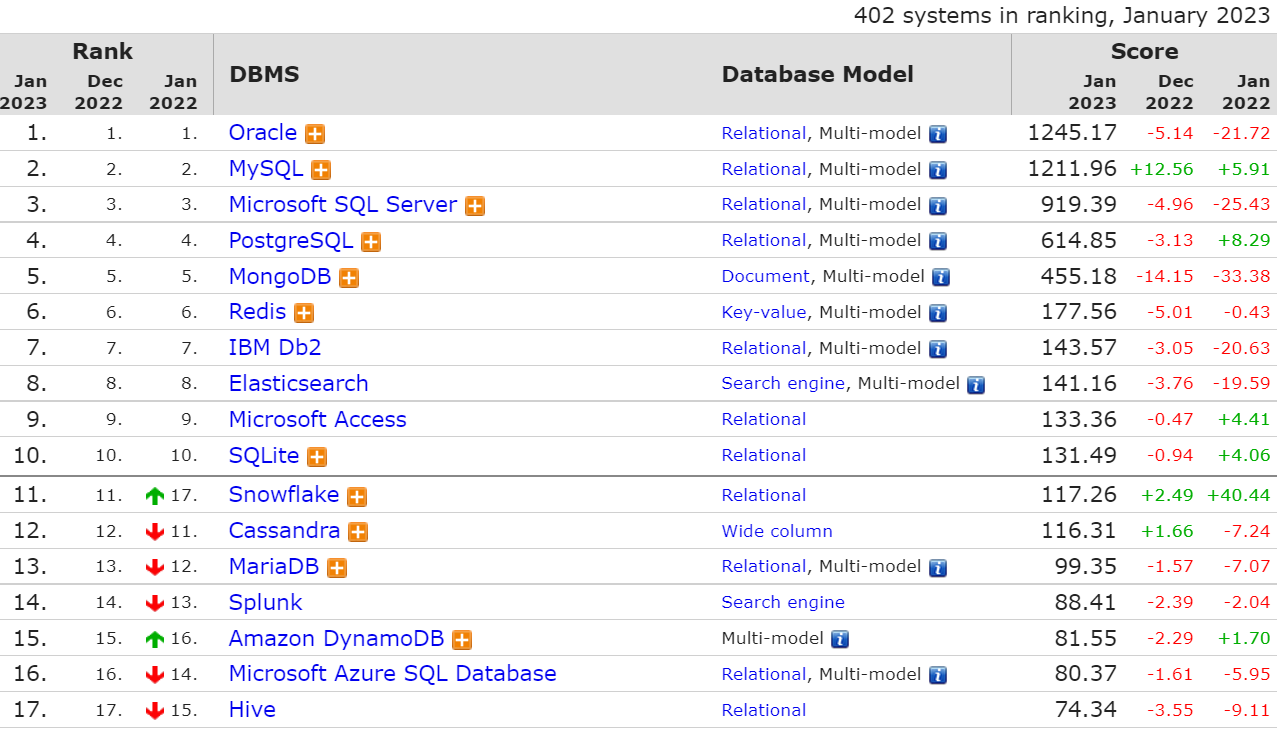Screen dimensions: 1283x731
Task: Click the plus icon next to SQLite
Action: pos(317,457)
